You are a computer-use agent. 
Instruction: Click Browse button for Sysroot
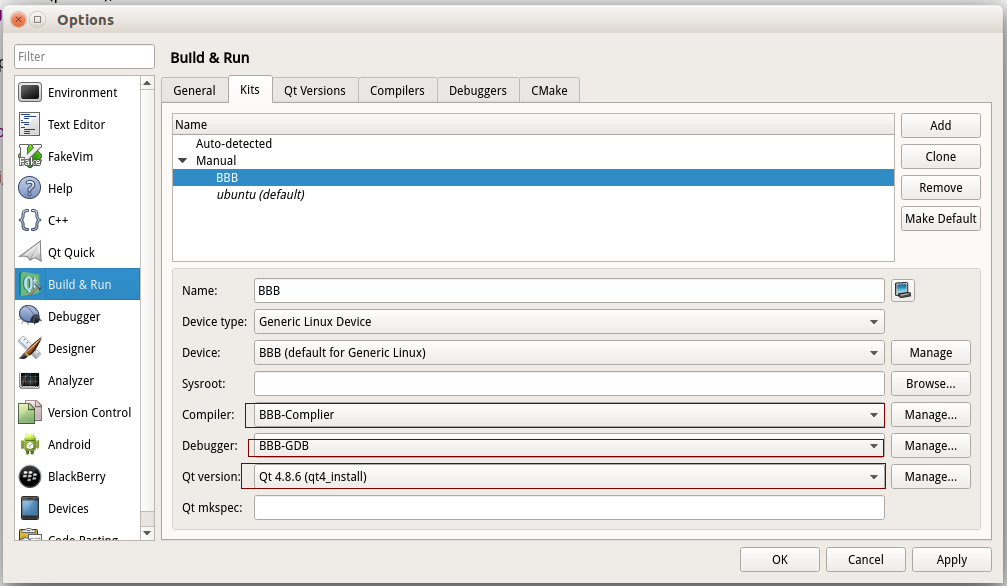(x=931, y=384)
